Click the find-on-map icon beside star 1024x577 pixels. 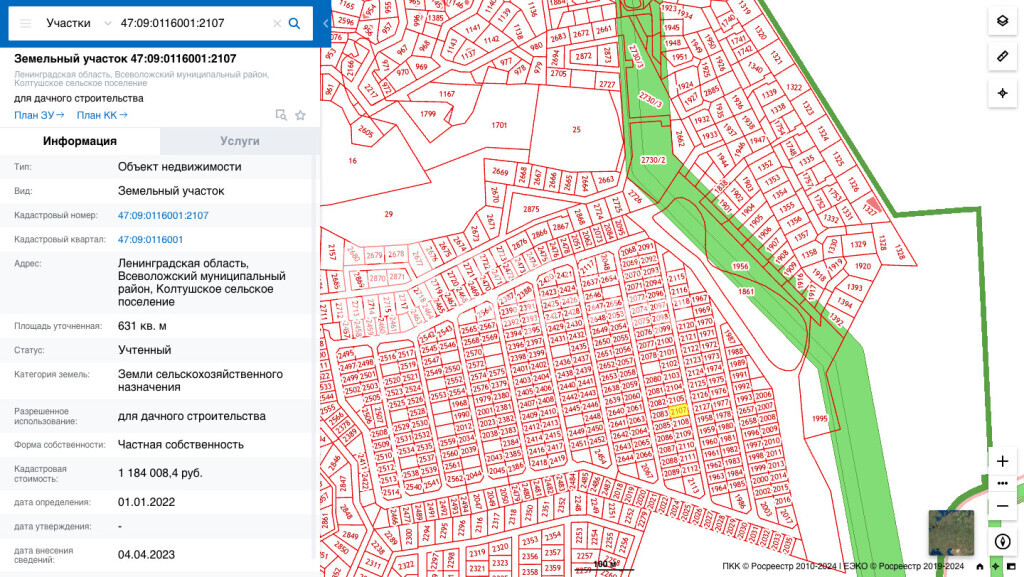(281, 115)
